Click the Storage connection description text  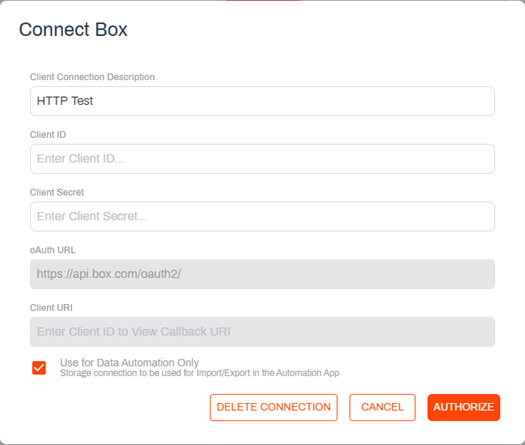click(200, 373)
